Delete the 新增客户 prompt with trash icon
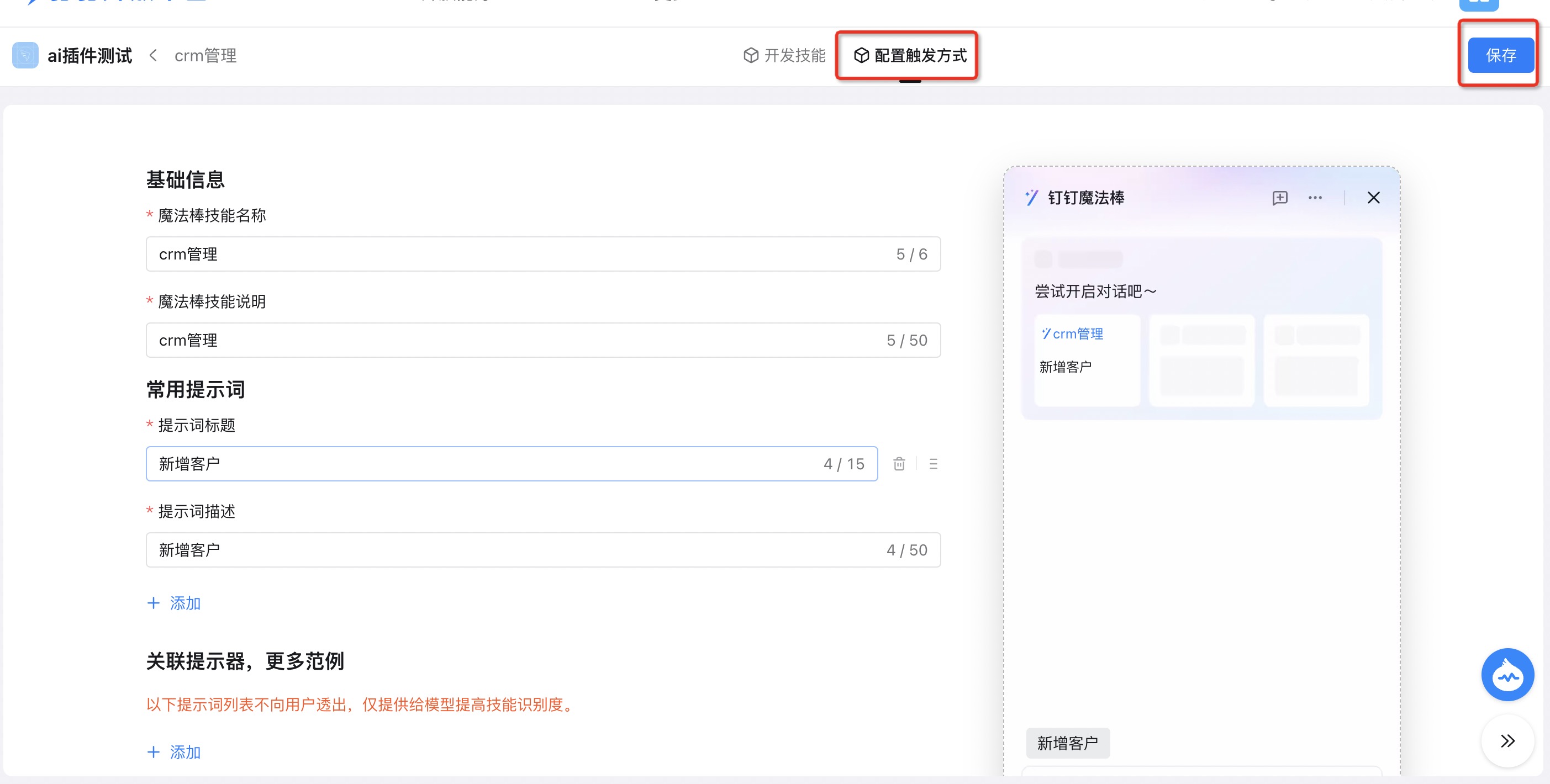Image resolution: width=1550 pixels, height=784 pixels. 899,464
